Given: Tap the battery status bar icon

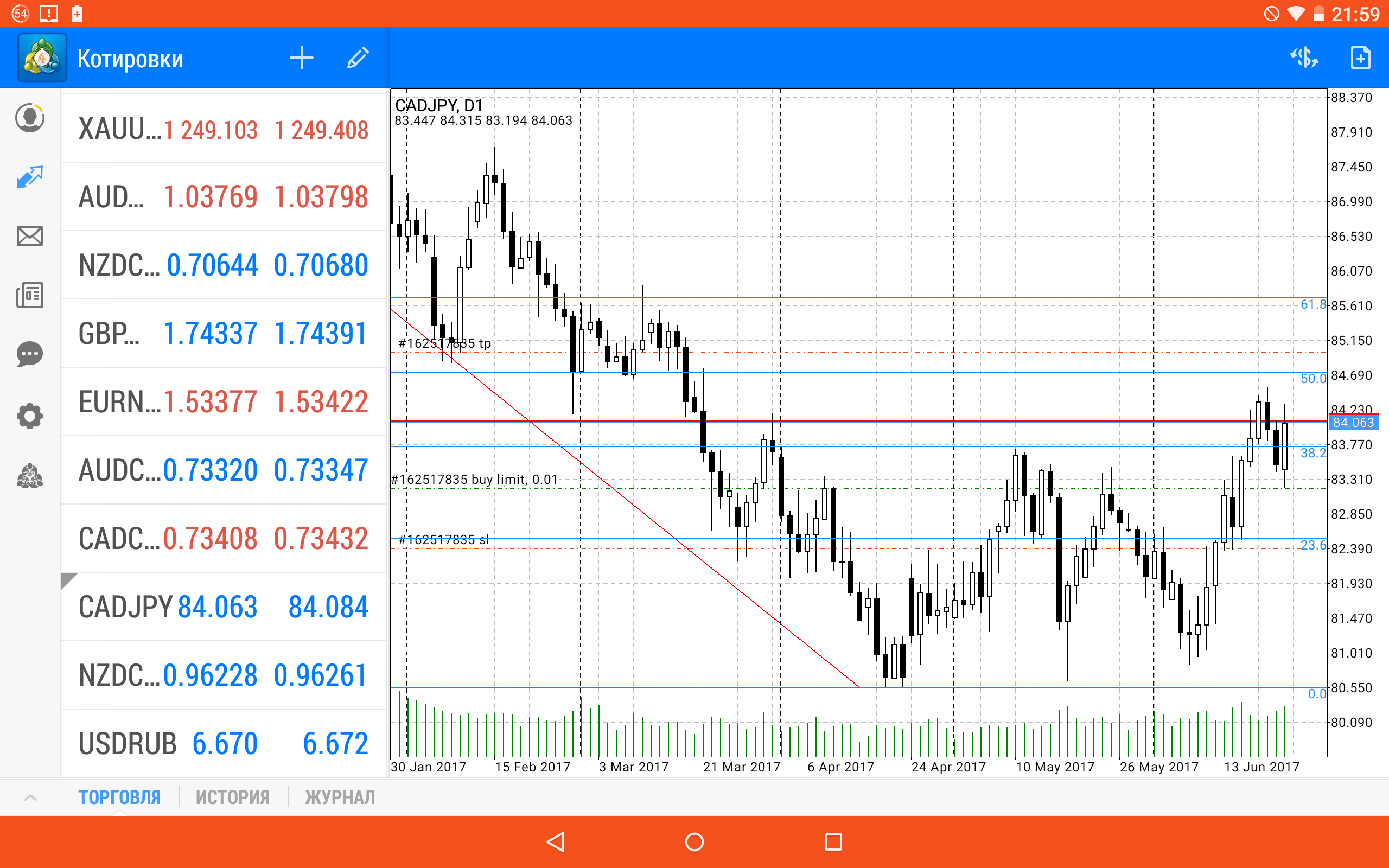Looking at the screenshot, I should click(1318, 14).
